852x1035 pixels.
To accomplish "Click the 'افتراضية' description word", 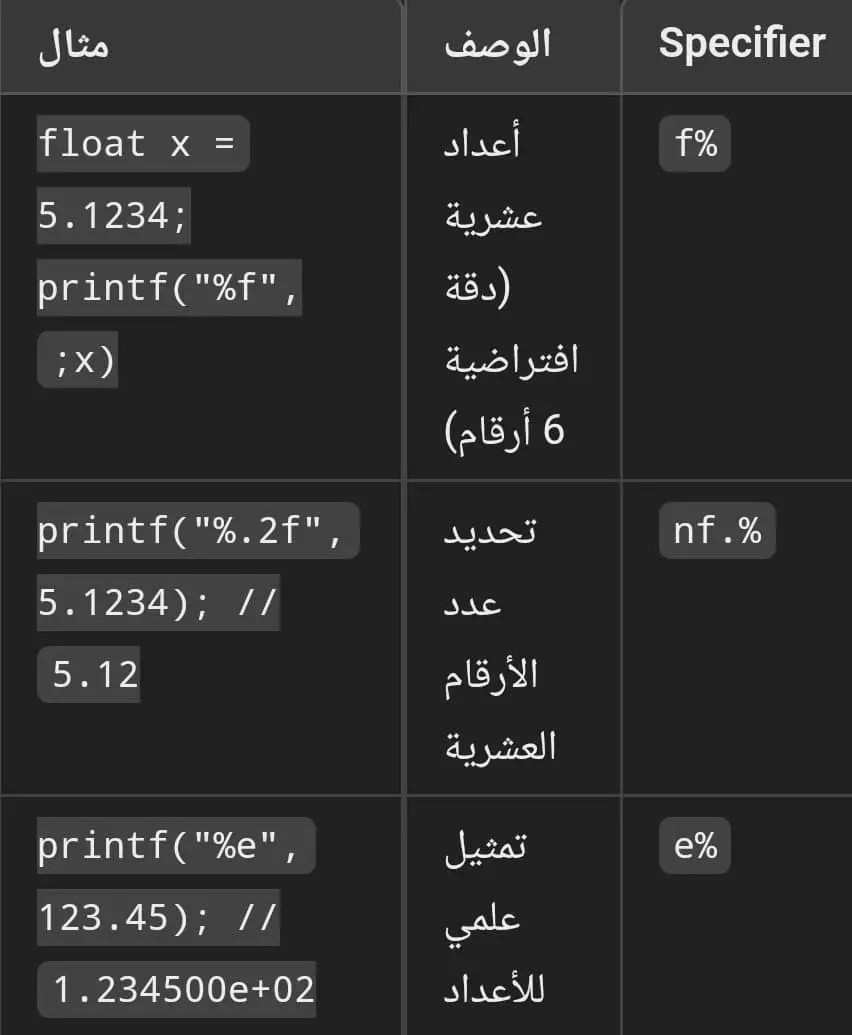I will pyautogui.click(x=511, y=360).
